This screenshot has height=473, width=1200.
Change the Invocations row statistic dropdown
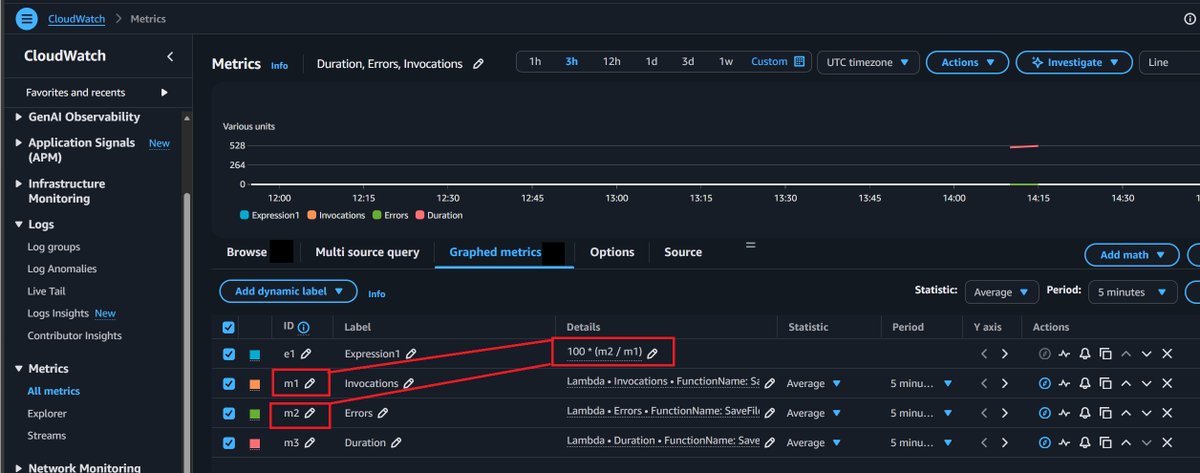click(814, 383)
